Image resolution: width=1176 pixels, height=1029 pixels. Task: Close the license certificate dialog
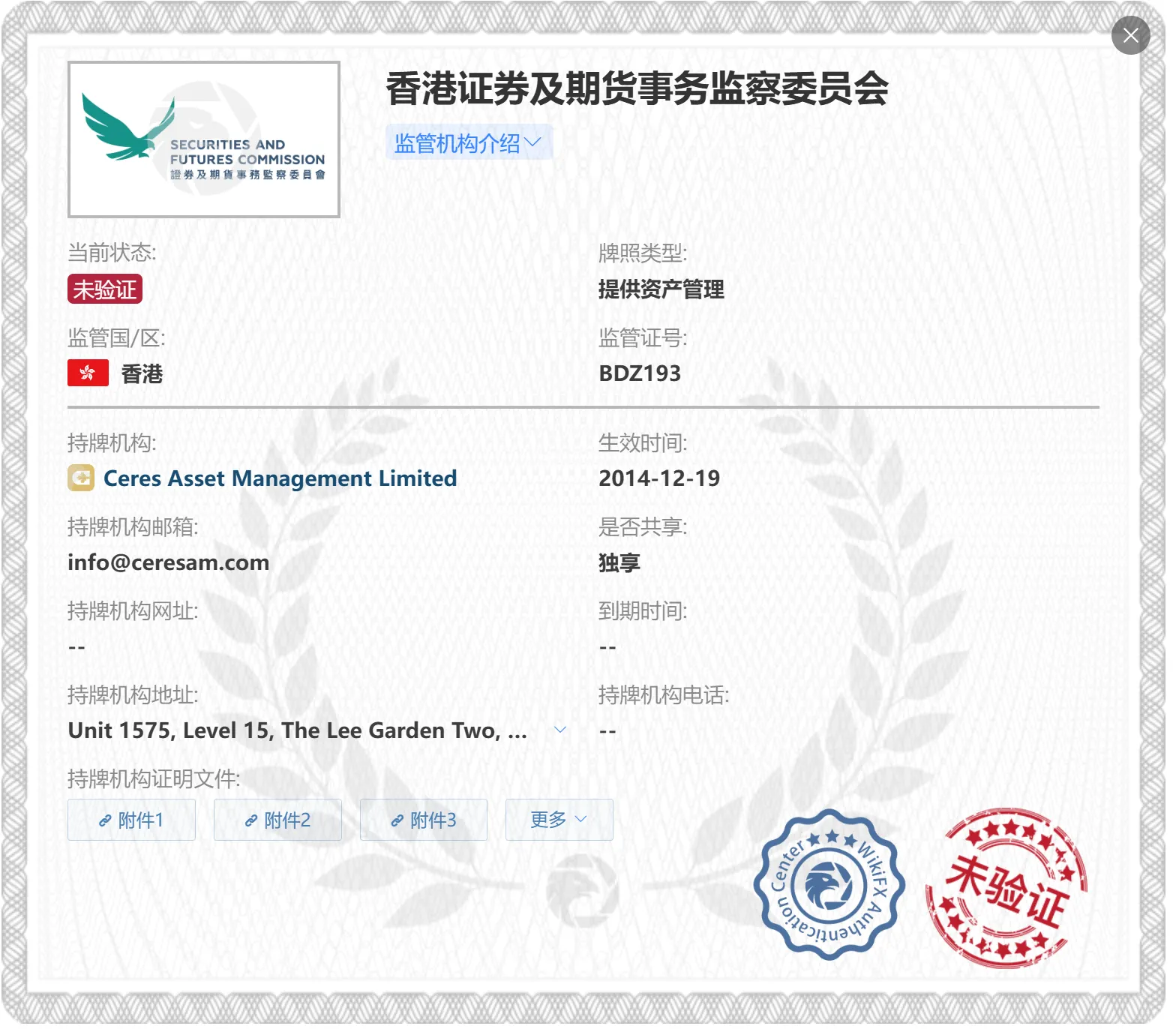click(x=1130, y=35)
